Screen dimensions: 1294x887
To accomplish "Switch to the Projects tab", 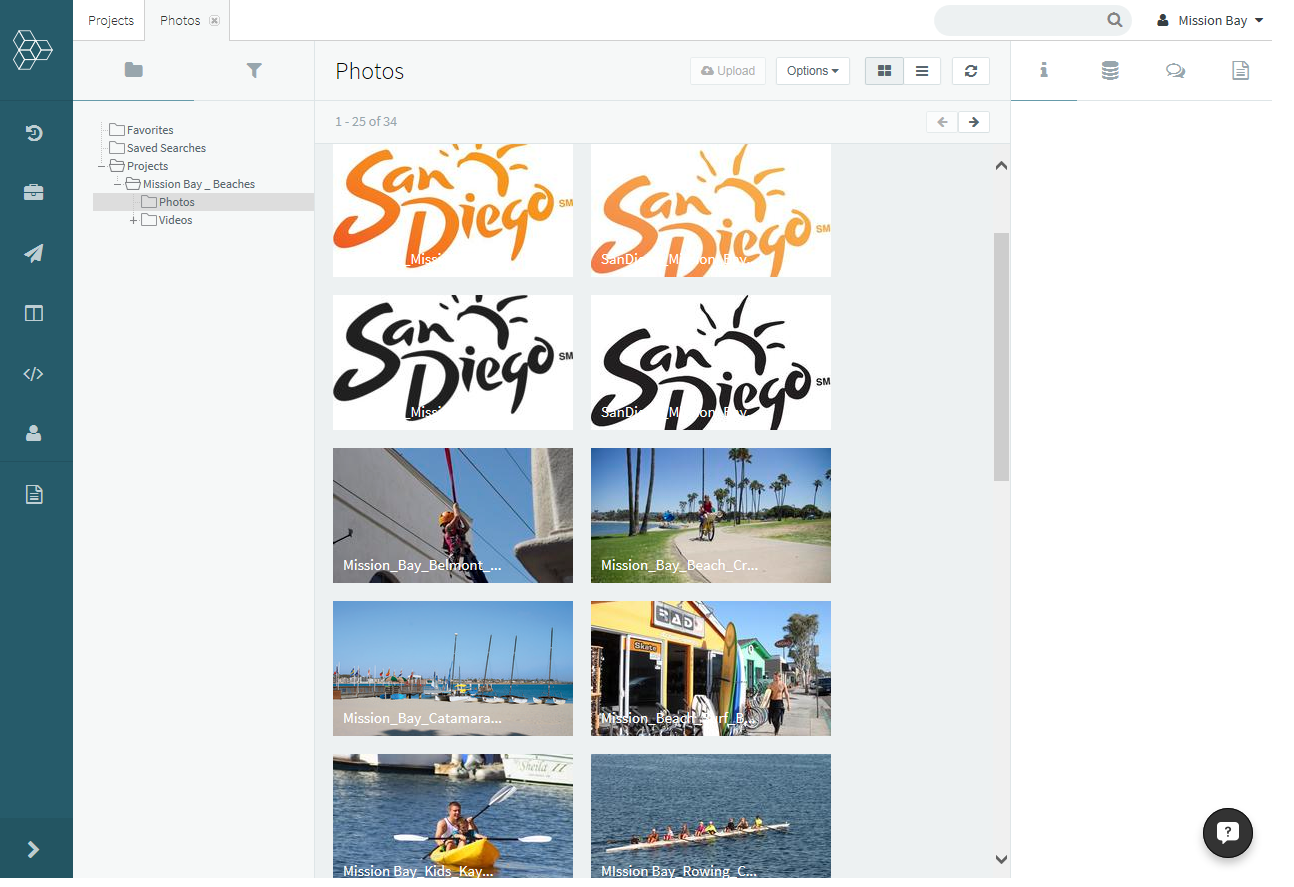I will (111, 20).
